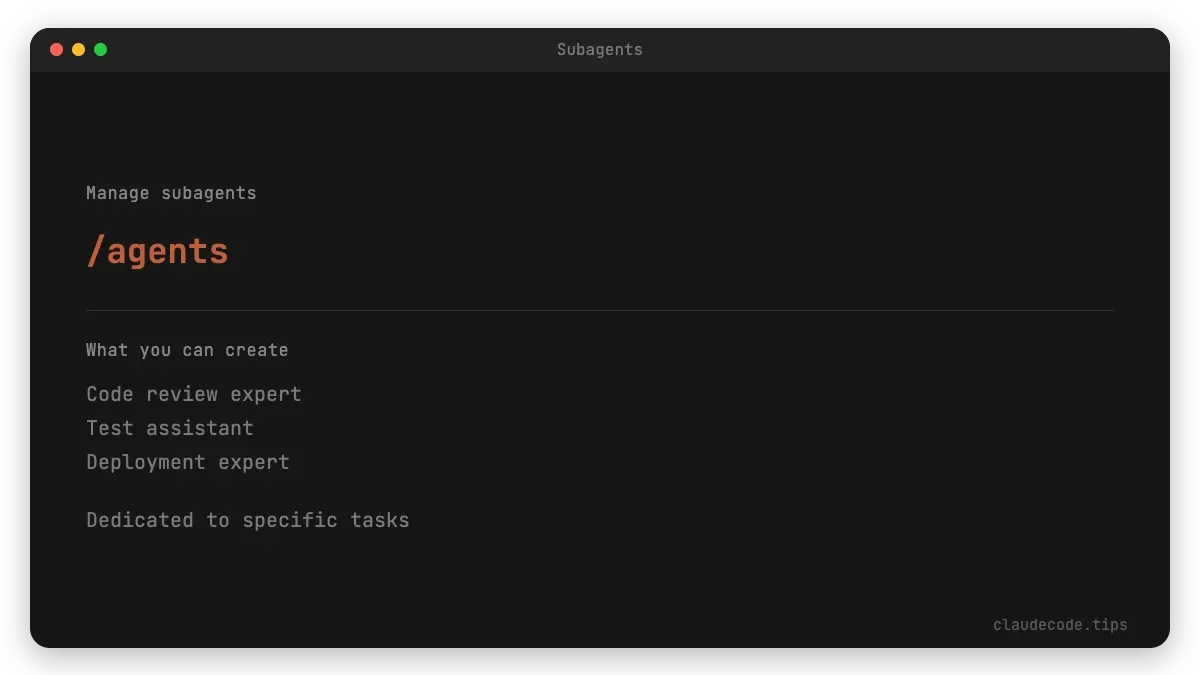Image resolution: width=1200 pixels, height=675 pixels.
Task: Select the What you can create heading
Action: coord(187,350)
